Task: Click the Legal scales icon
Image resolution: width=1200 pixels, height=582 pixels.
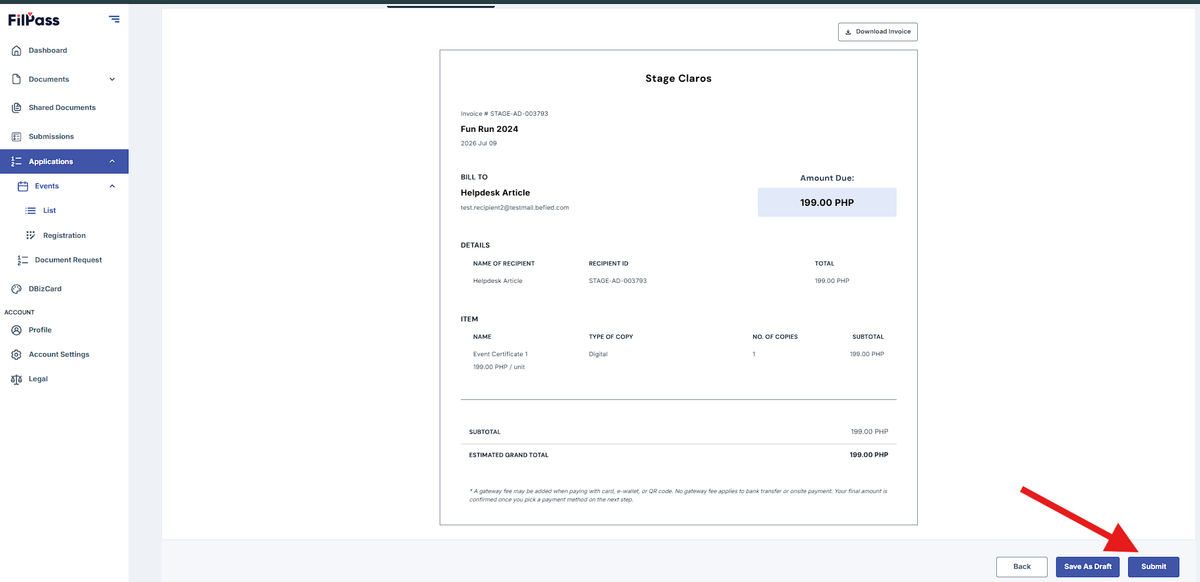Action: (x=16, y=379)
